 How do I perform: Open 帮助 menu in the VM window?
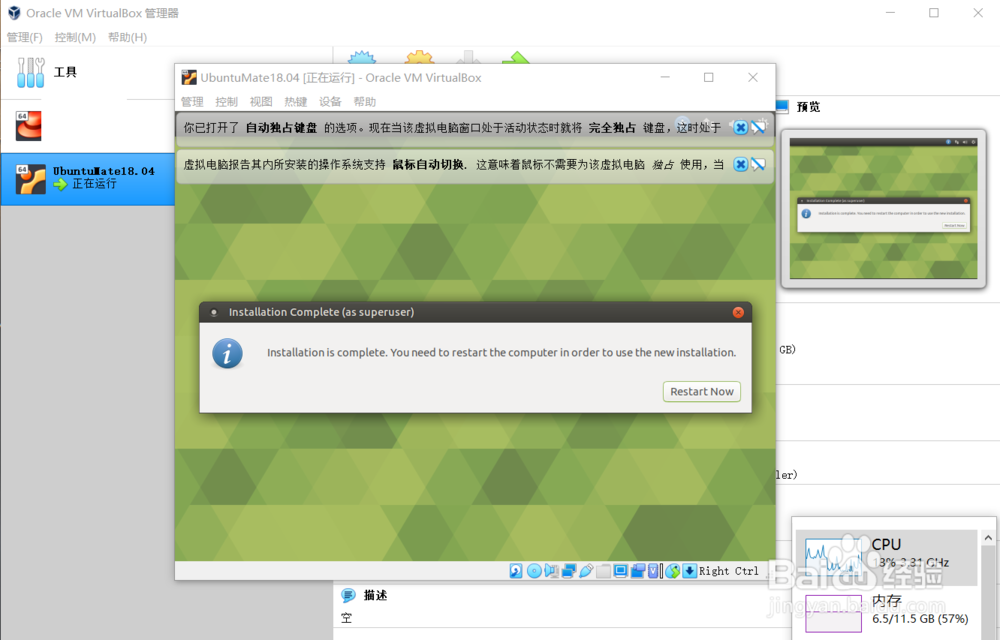[364, 101]
